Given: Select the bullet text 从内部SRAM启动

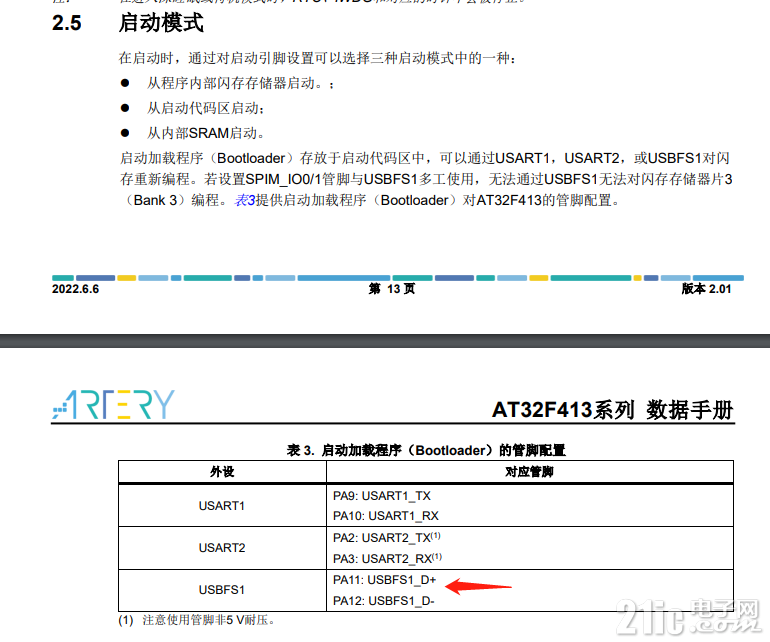Looking at the screenshot, I should click(205, 133).
